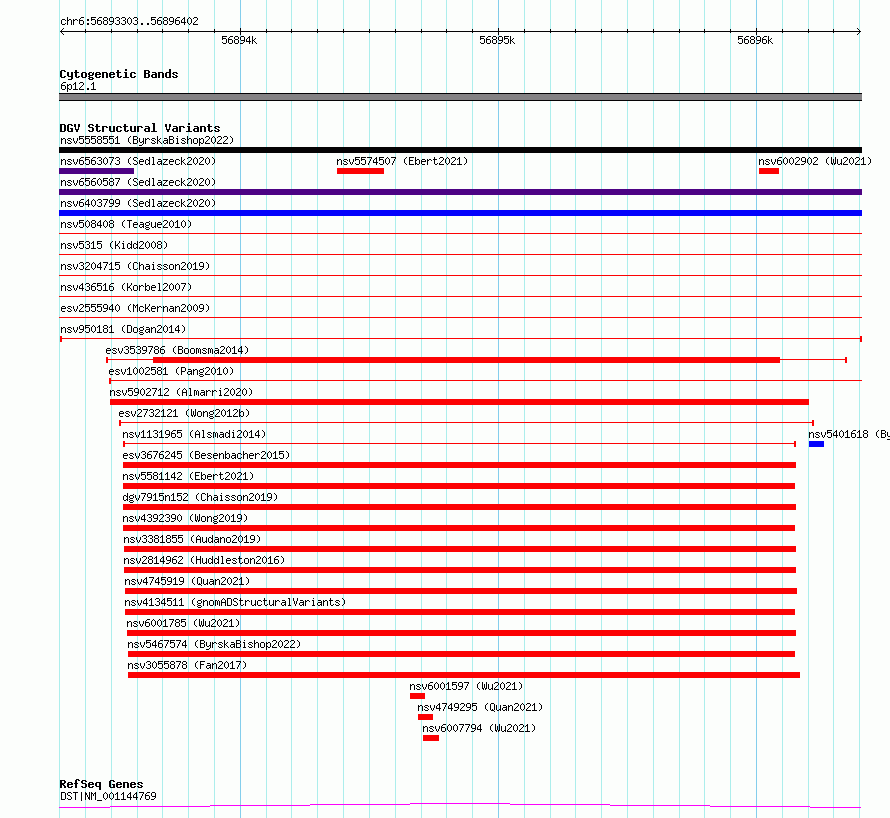Click the DST|NM_001144769 gene label
This screenshot has height=818, width=890.
[108, 796]
